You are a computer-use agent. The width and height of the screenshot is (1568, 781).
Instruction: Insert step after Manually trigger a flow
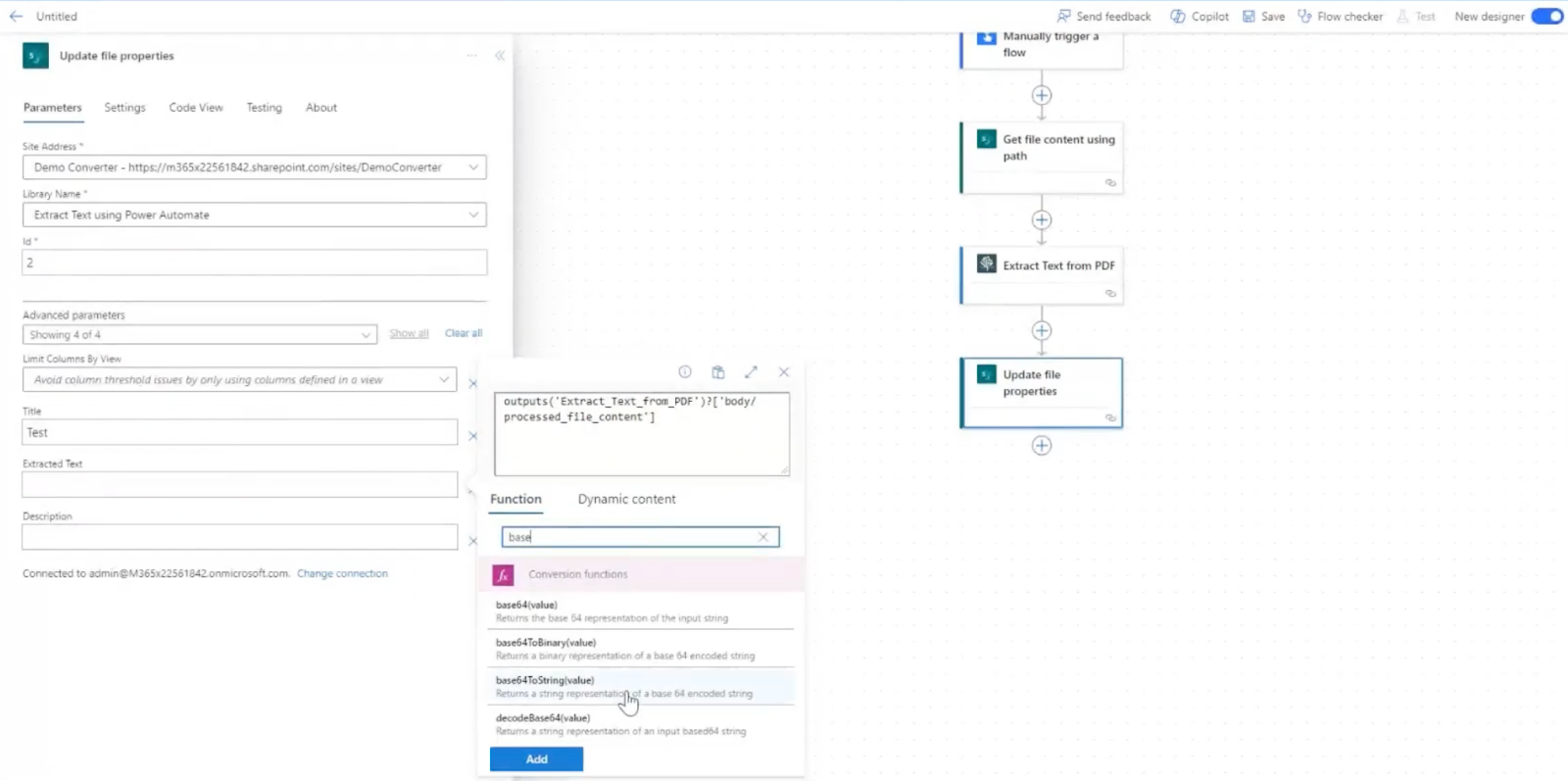pos(1042,95)
